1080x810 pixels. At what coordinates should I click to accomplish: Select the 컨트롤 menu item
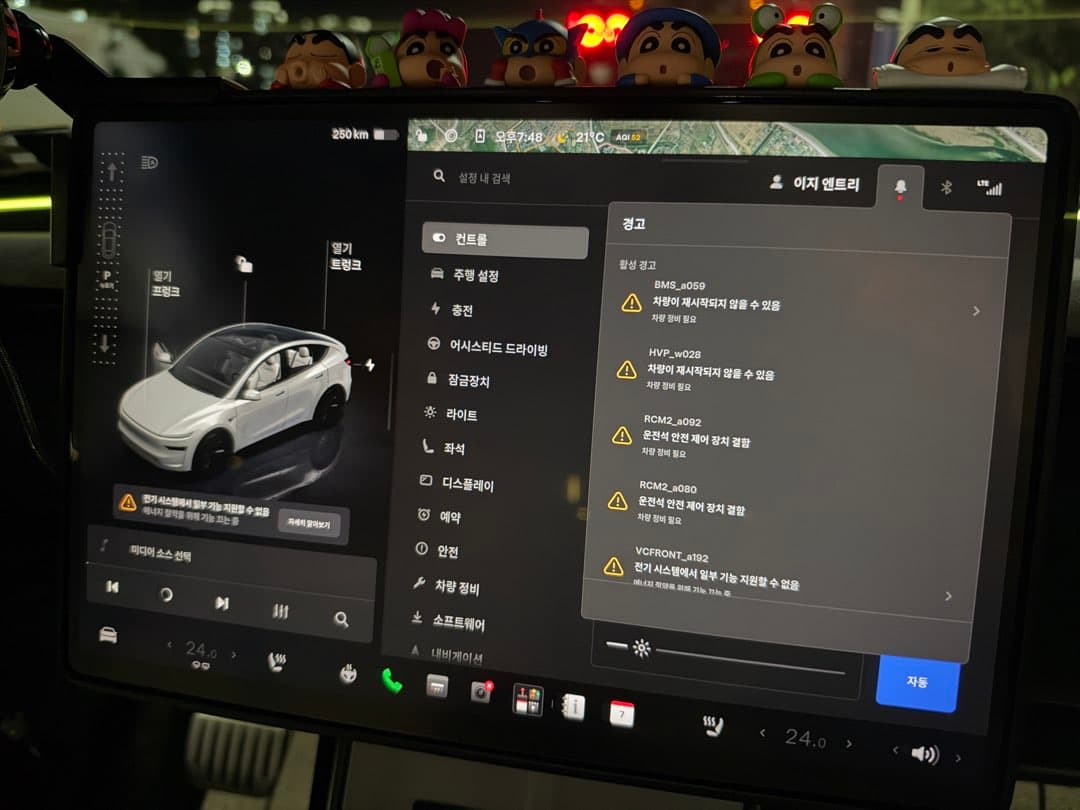pyautogui.click(x=505, y=240)
